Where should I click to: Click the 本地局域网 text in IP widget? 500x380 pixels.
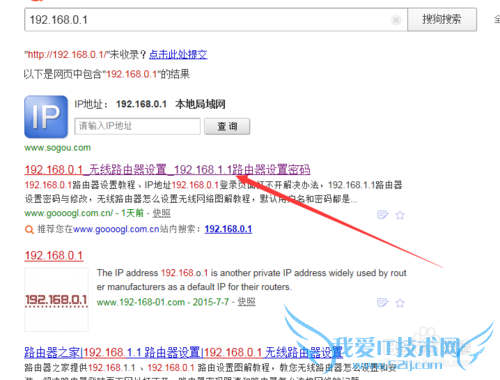coord(200,104)
